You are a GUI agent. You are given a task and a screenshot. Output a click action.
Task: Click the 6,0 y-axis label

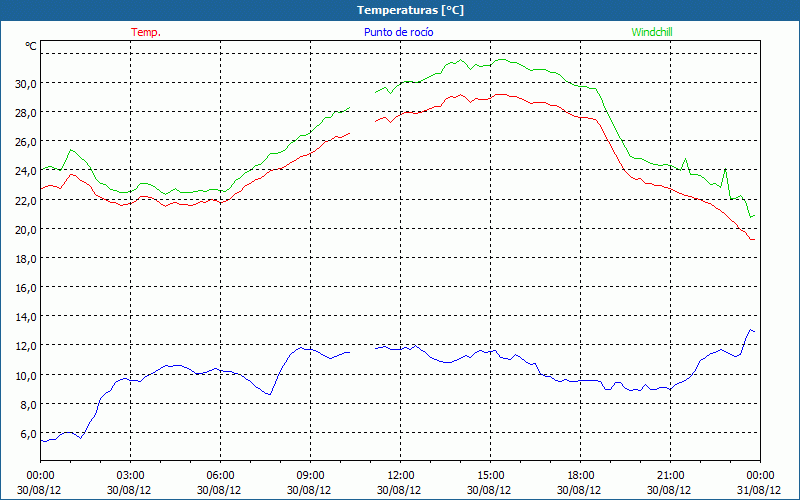pos(28,434)
